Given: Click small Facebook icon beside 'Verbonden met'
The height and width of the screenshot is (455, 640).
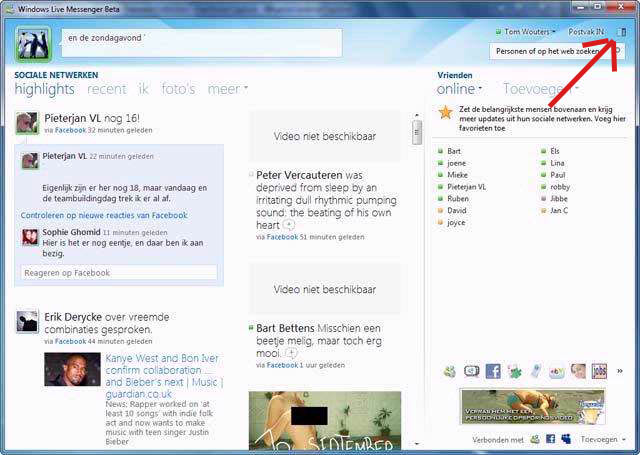Looking at the screenshot, I should [x=550, y=439].
